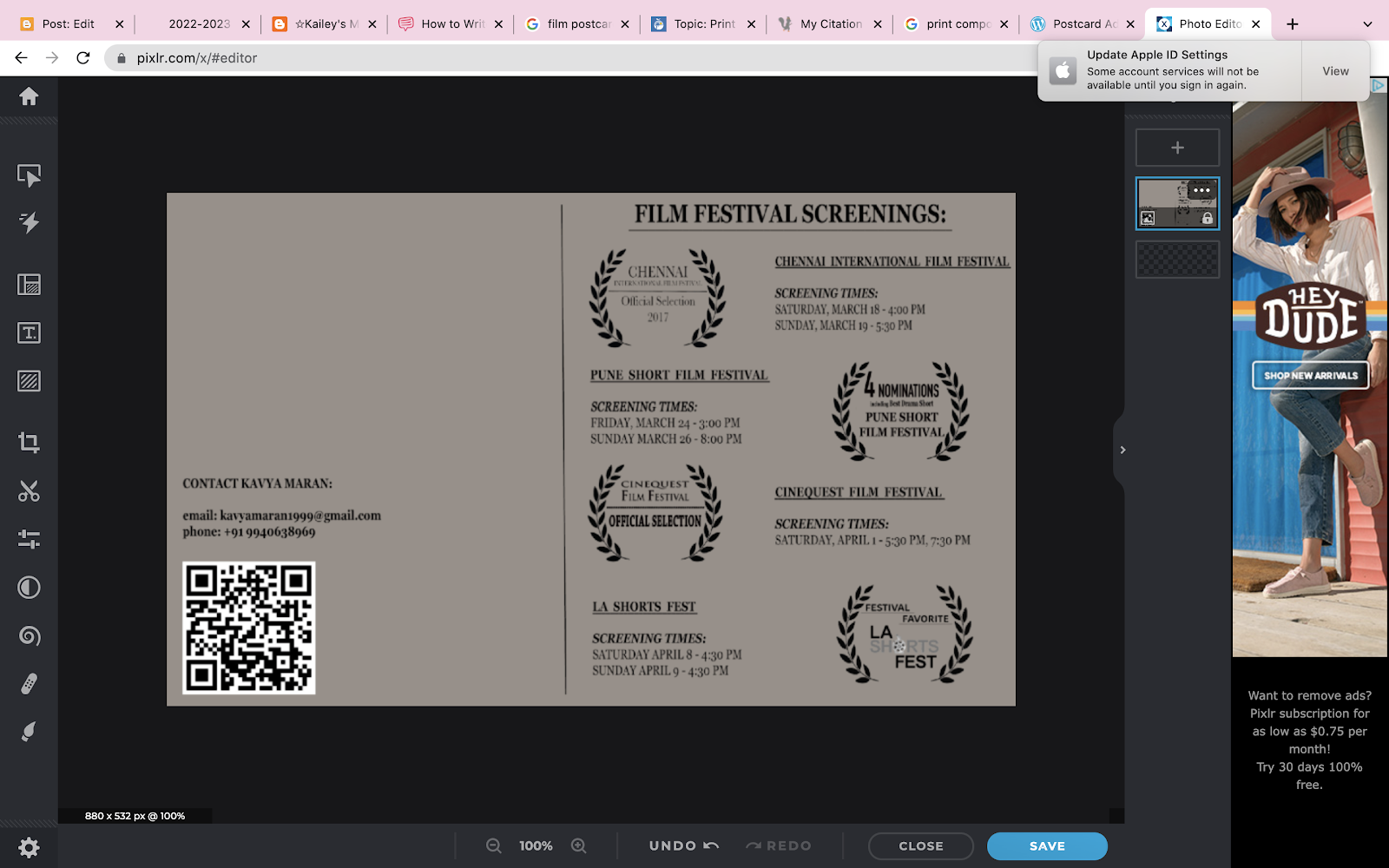Screen dimensions: 1389x868
Task: Switch to How to Writ tab
Action: point(452,24)
